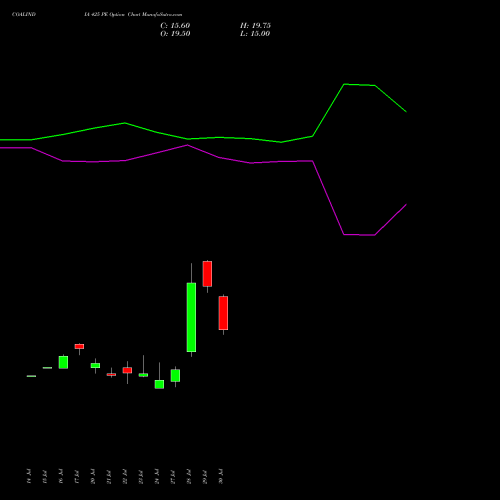Select the highest red candlestick at the chart top
This screenshot has width=500, height=500.
207,274
